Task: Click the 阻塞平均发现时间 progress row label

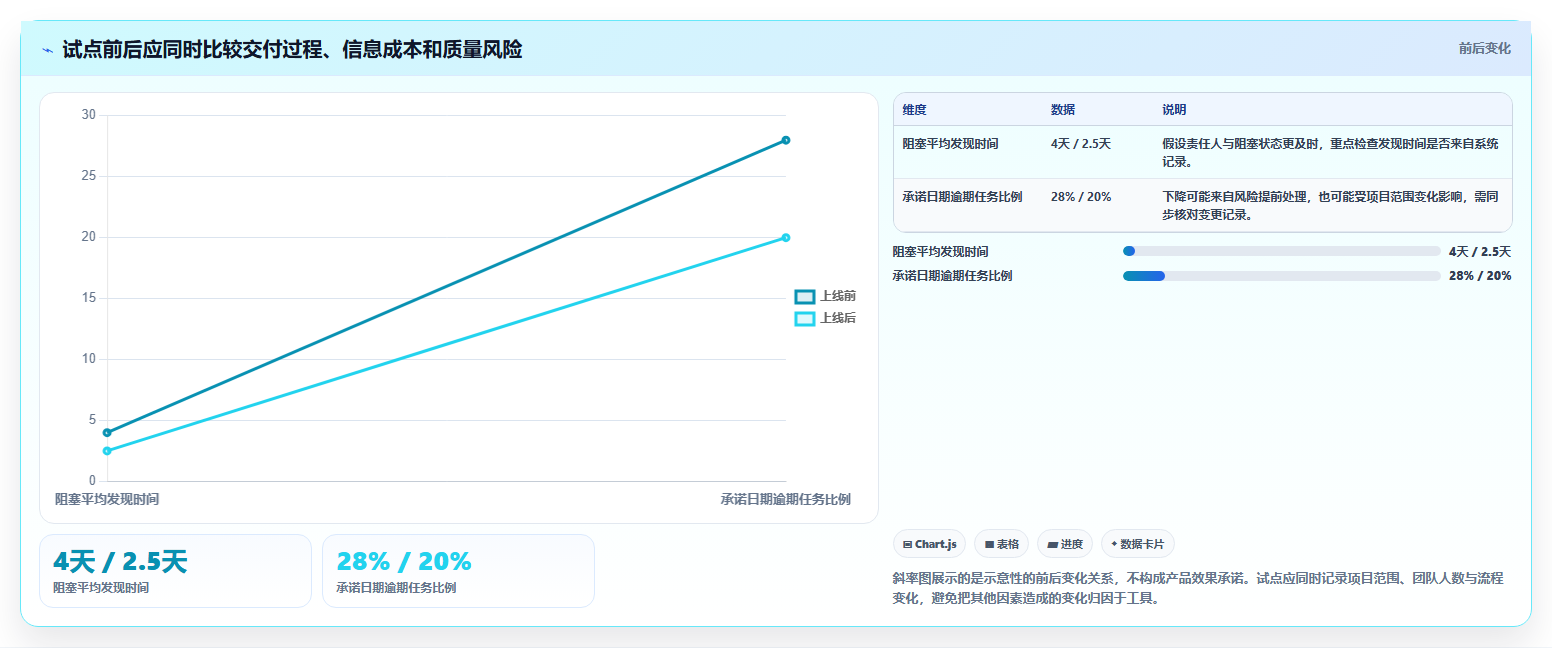Action: click(x=940, y=252)
